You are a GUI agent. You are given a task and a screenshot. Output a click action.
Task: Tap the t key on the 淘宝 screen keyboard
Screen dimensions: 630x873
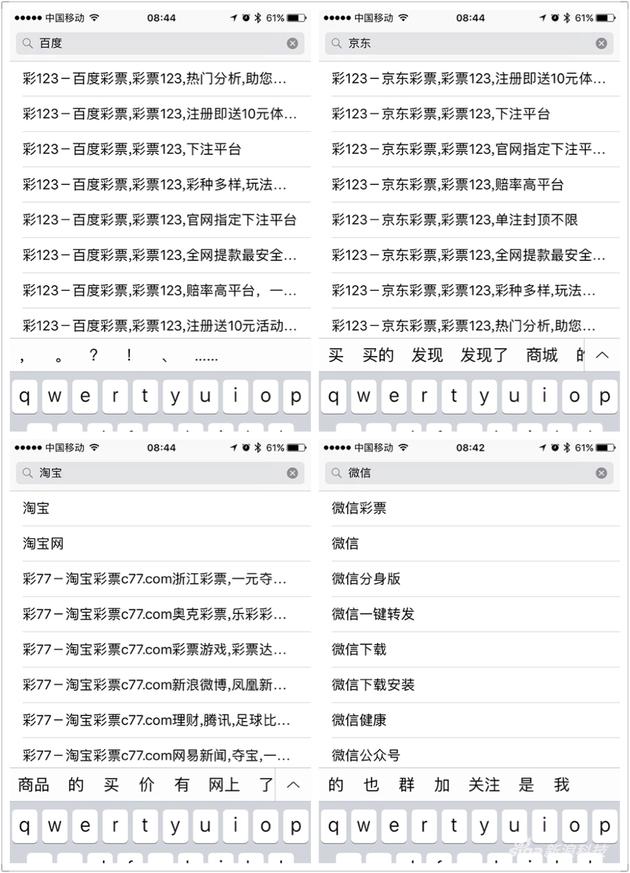[145, 826]
